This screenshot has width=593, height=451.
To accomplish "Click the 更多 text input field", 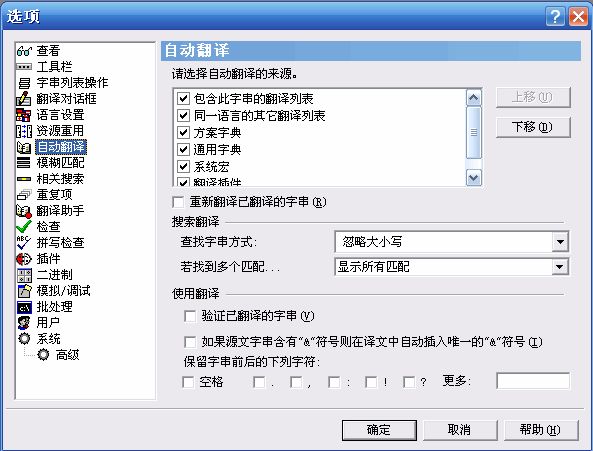I will [x=533, y=381].
